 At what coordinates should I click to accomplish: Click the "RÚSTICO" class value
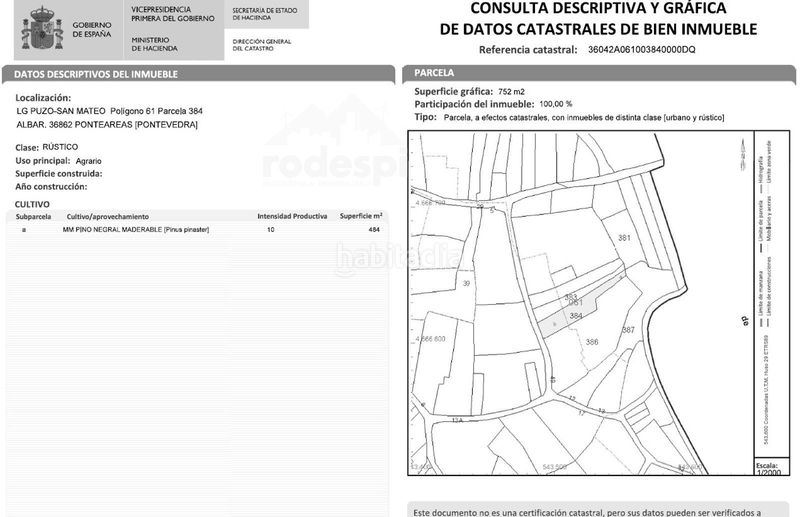(x=60, y=147)
